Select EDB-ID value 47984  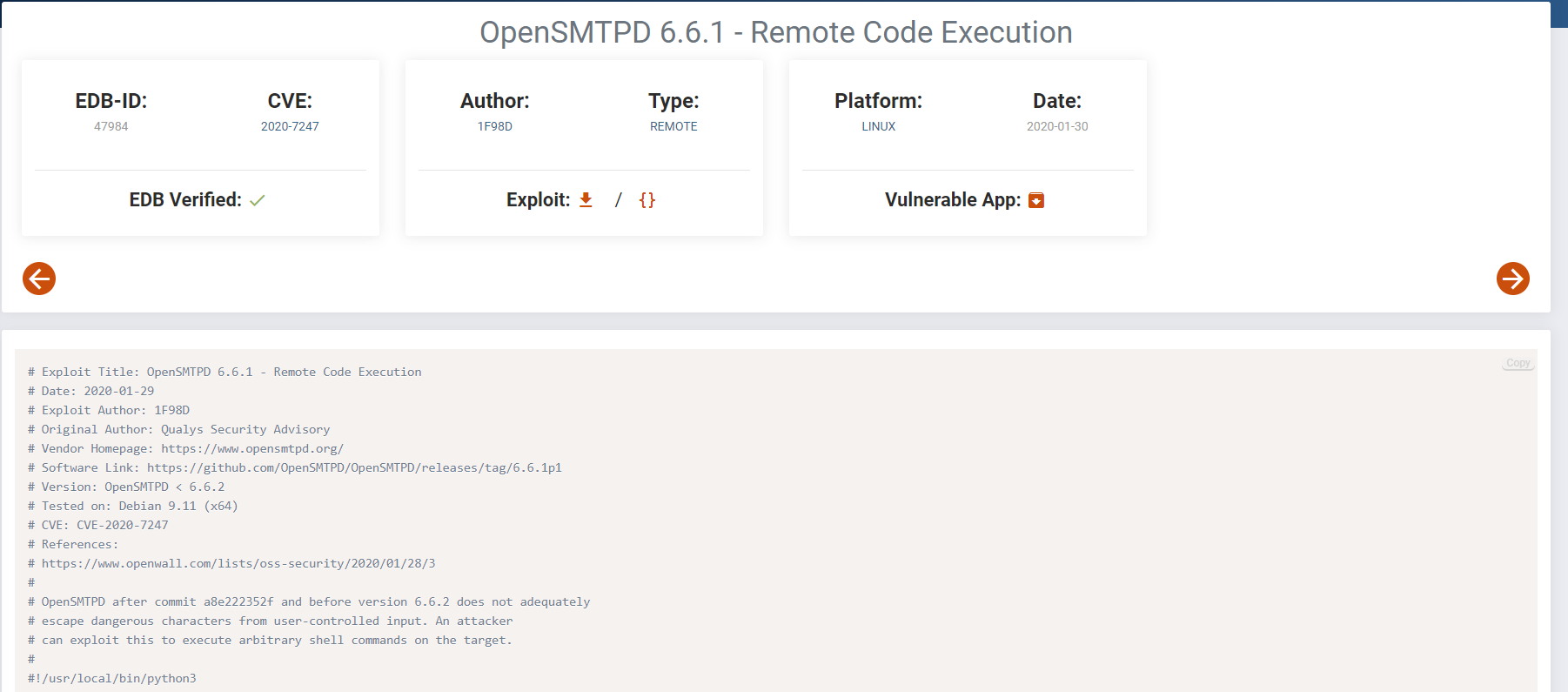(x=111, y=126)
